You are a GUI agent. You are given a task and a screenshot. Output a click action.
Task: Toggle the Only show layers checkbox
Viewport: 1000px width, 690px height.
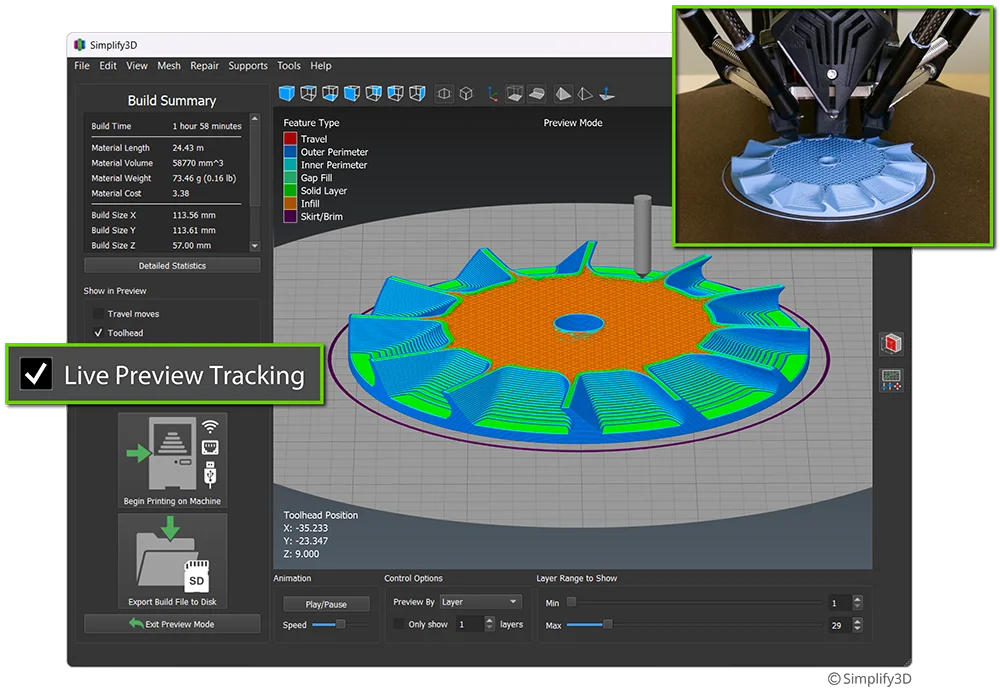(x=400, y=624)
